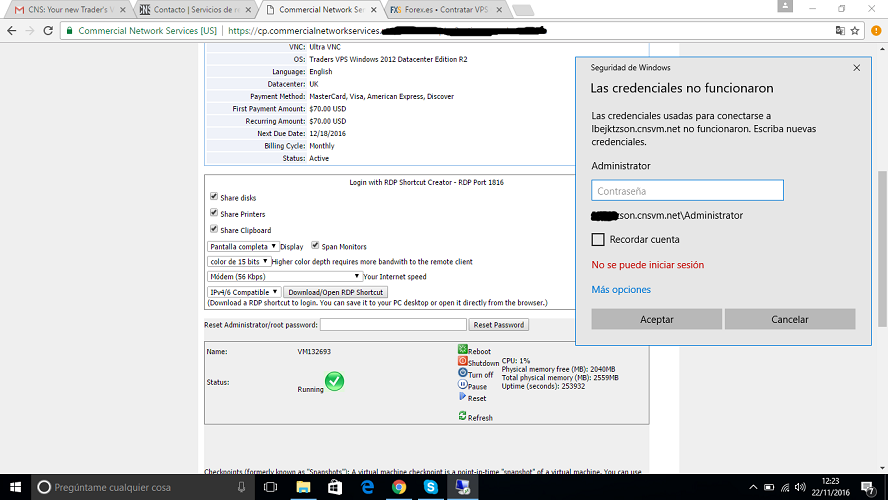Open the Pantalla completa display dropdown
The image size is (888, 500).
pyautogui.click(x=243, y=246)
